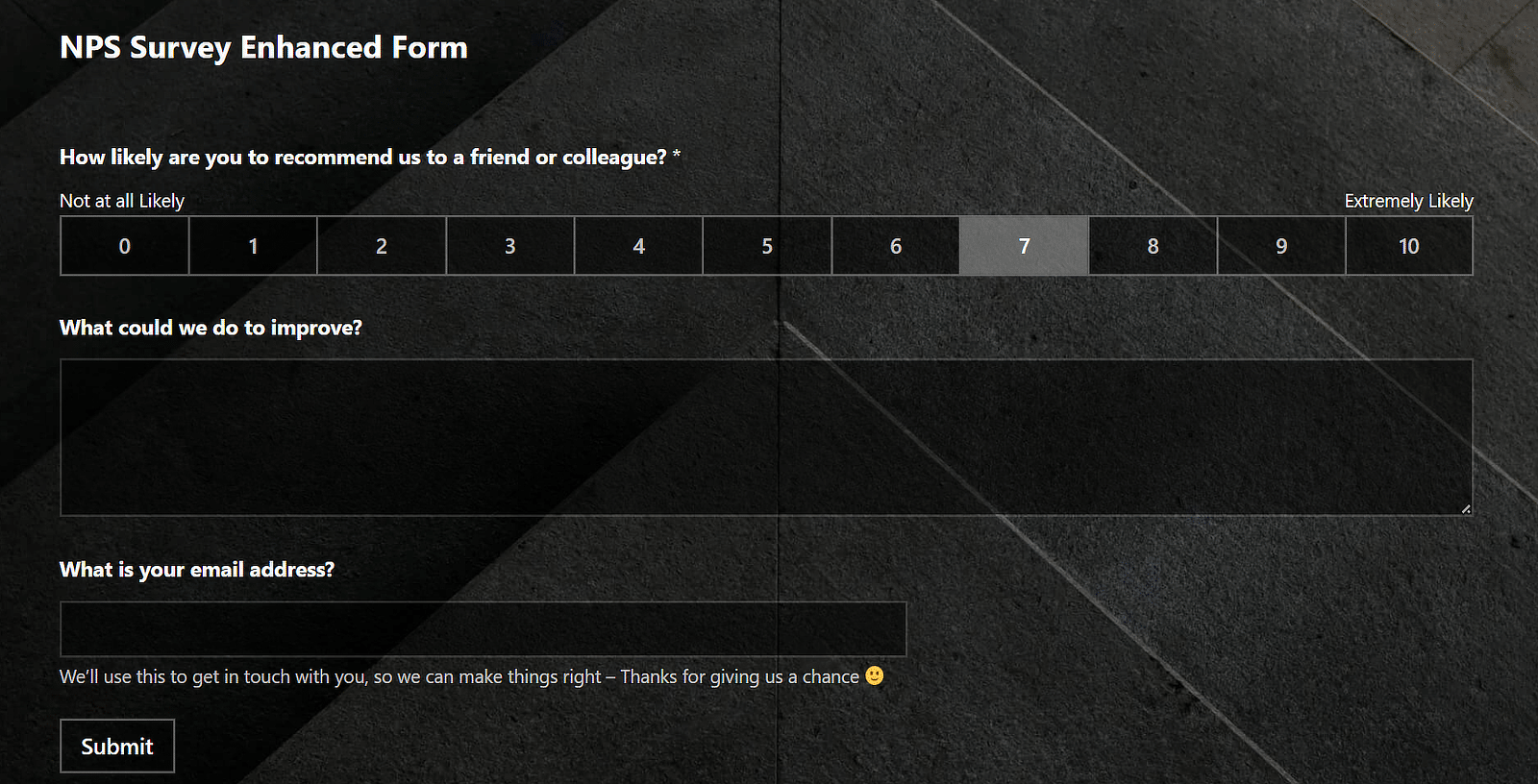Image resolution: width=1538 pixels, height=784 pixels.
Task: Click the currently selected rating 7
Action: pyautogui.click(x=1024, y=246)
